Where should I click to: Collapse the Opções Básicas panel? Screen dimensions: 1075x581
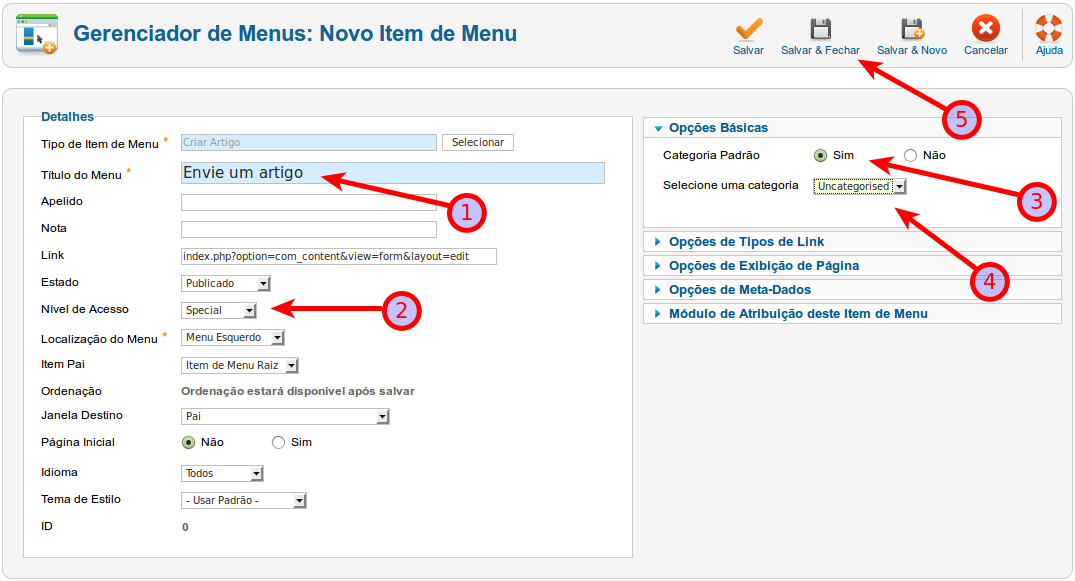click(x=718, y=128)
